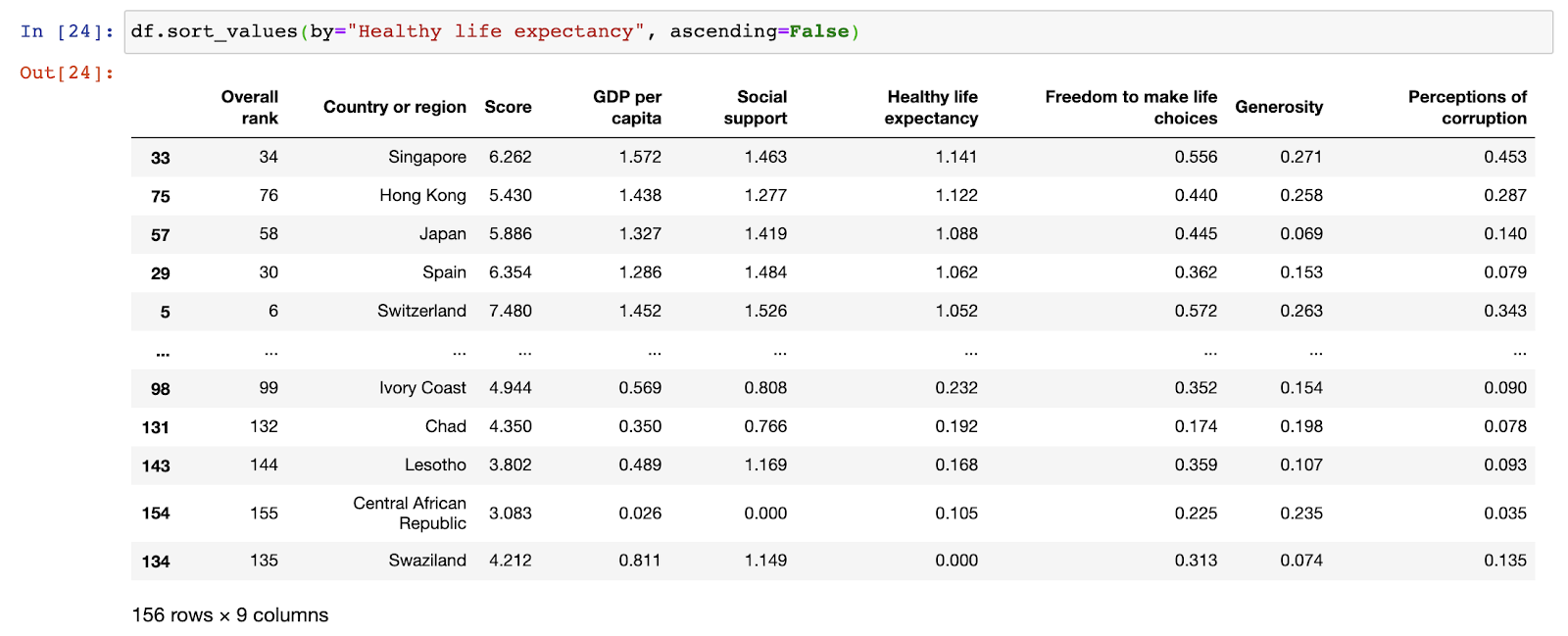Viewport: 1568px width, 636px height.
Task: Select the GDP per capita header
Action: pos(627,107)
